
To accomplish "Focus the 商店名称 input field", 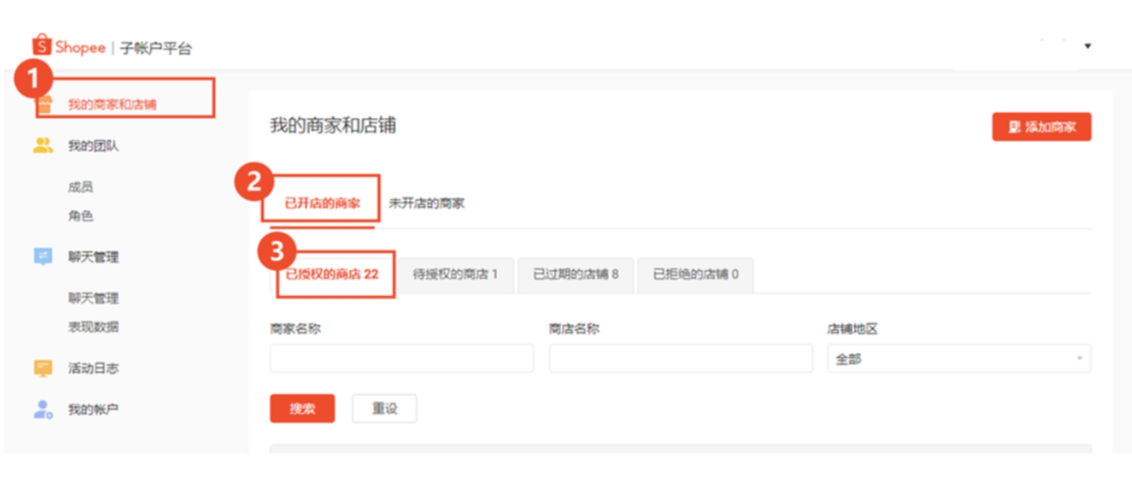I will [x=680, y=359].
